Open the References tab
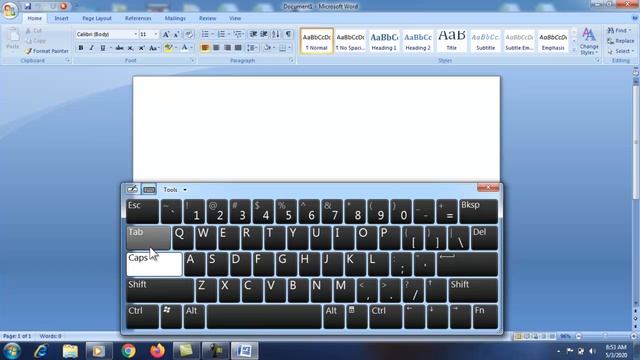 tap(138, 18)
